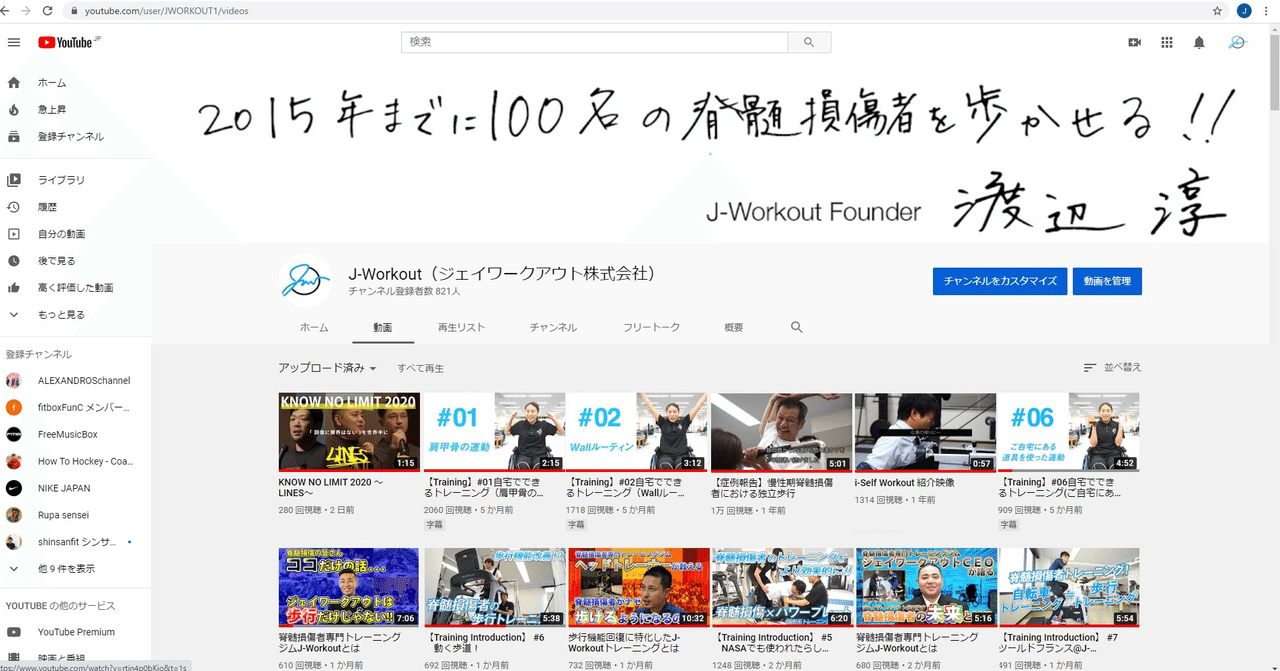The image size is (1280, 671).
Task: Open the notifications bell
Action: tap(1199, 43)
